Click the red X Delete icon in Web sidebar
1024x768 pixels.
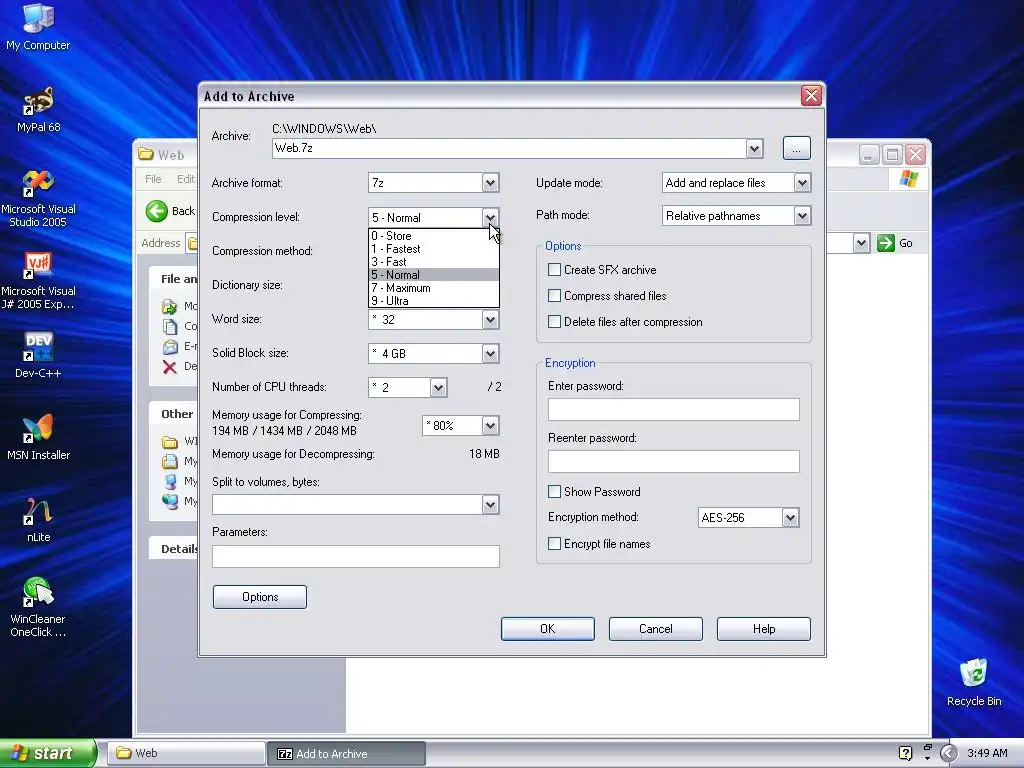[170, 366]
